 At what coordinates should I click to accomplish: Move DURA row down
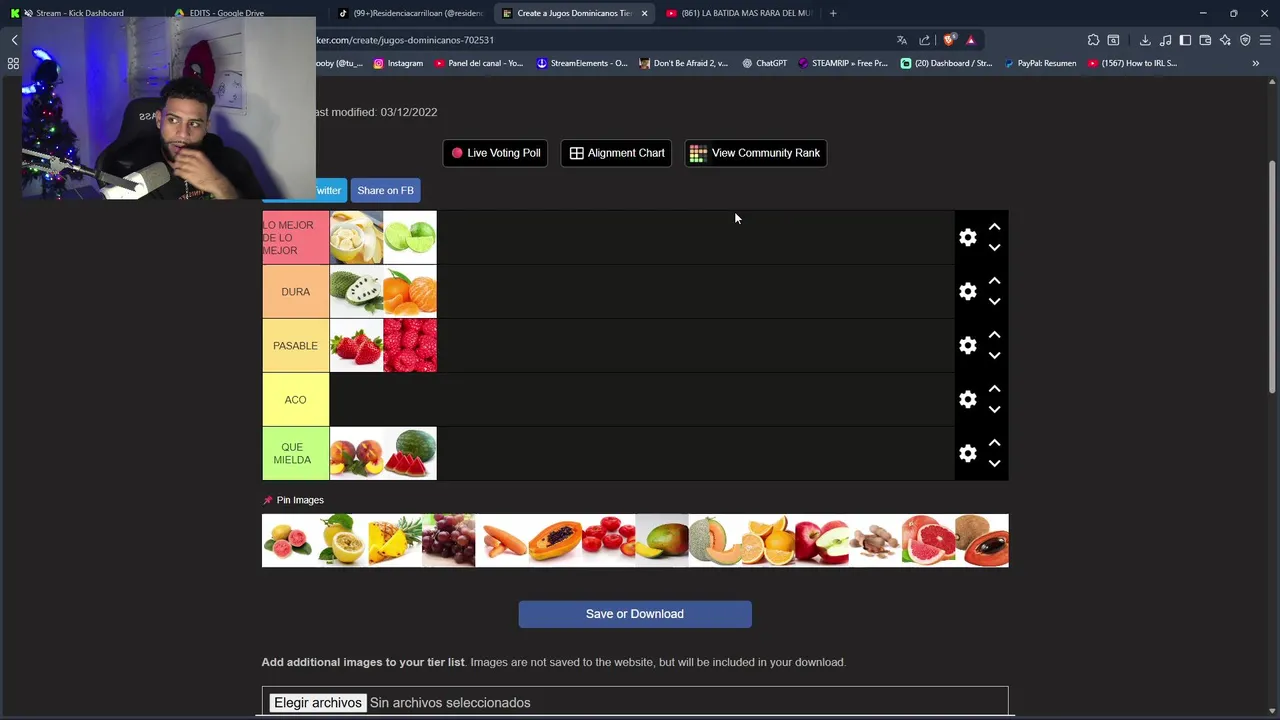(994, 302)
